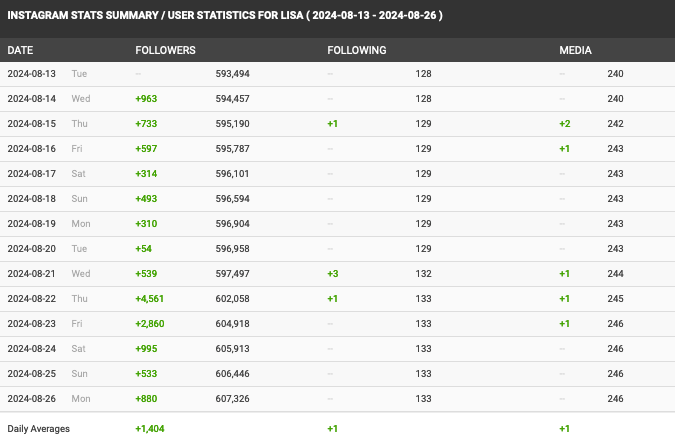Screen dimensions: 675x447
Task: Click follower gain +310
Action: [x=146, y=224]
